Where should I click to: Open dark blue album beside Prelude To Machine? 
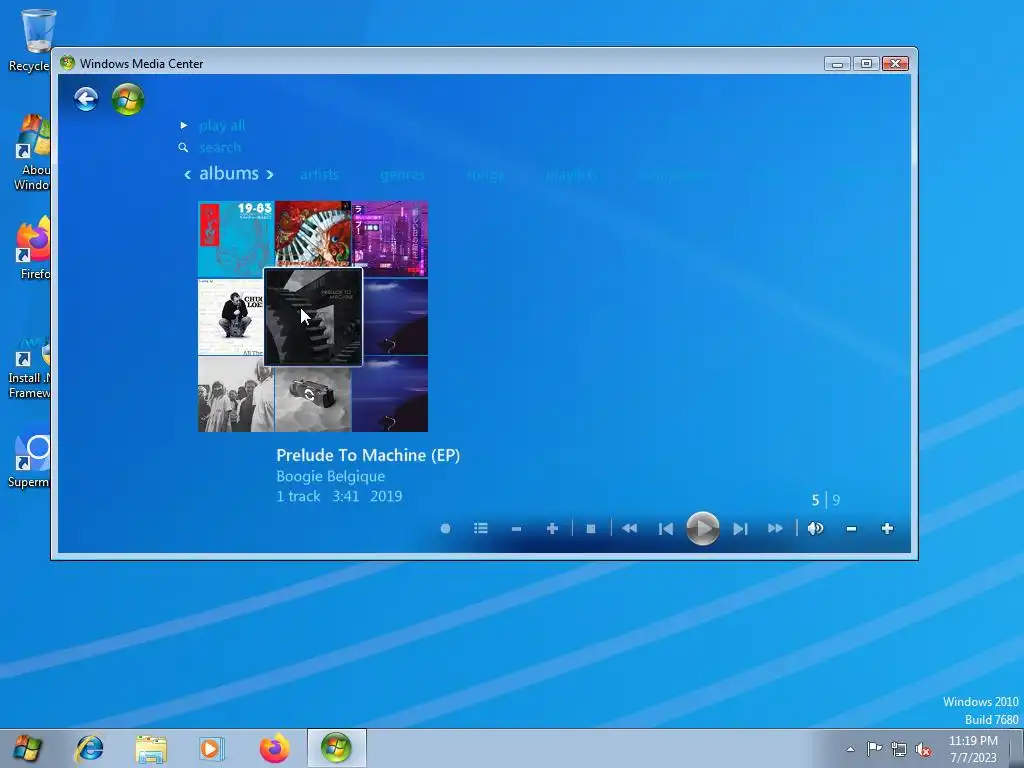[x=396, y=317]
